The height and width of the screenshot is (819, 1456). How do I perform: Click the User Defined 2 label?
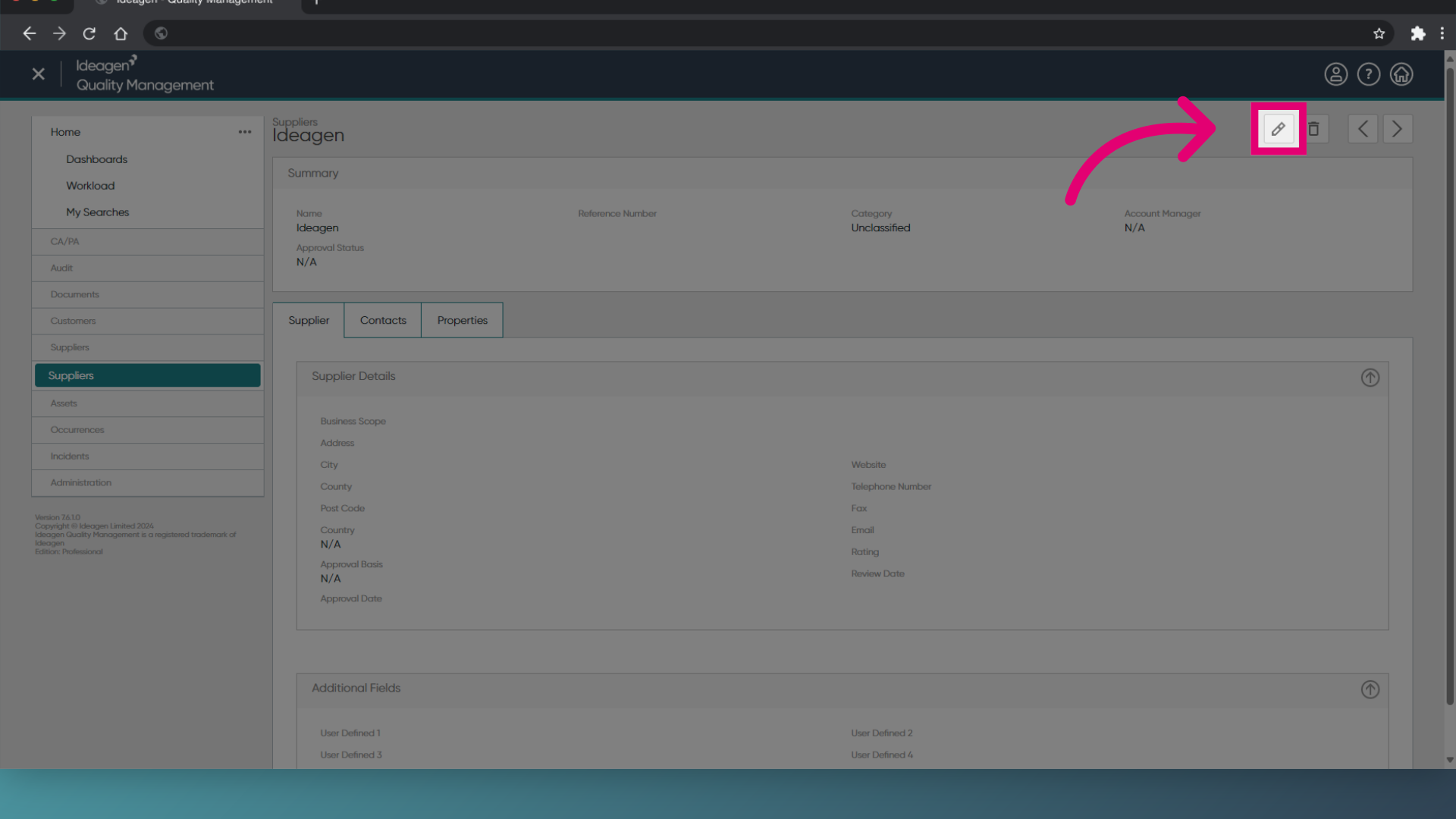[882, 733]
